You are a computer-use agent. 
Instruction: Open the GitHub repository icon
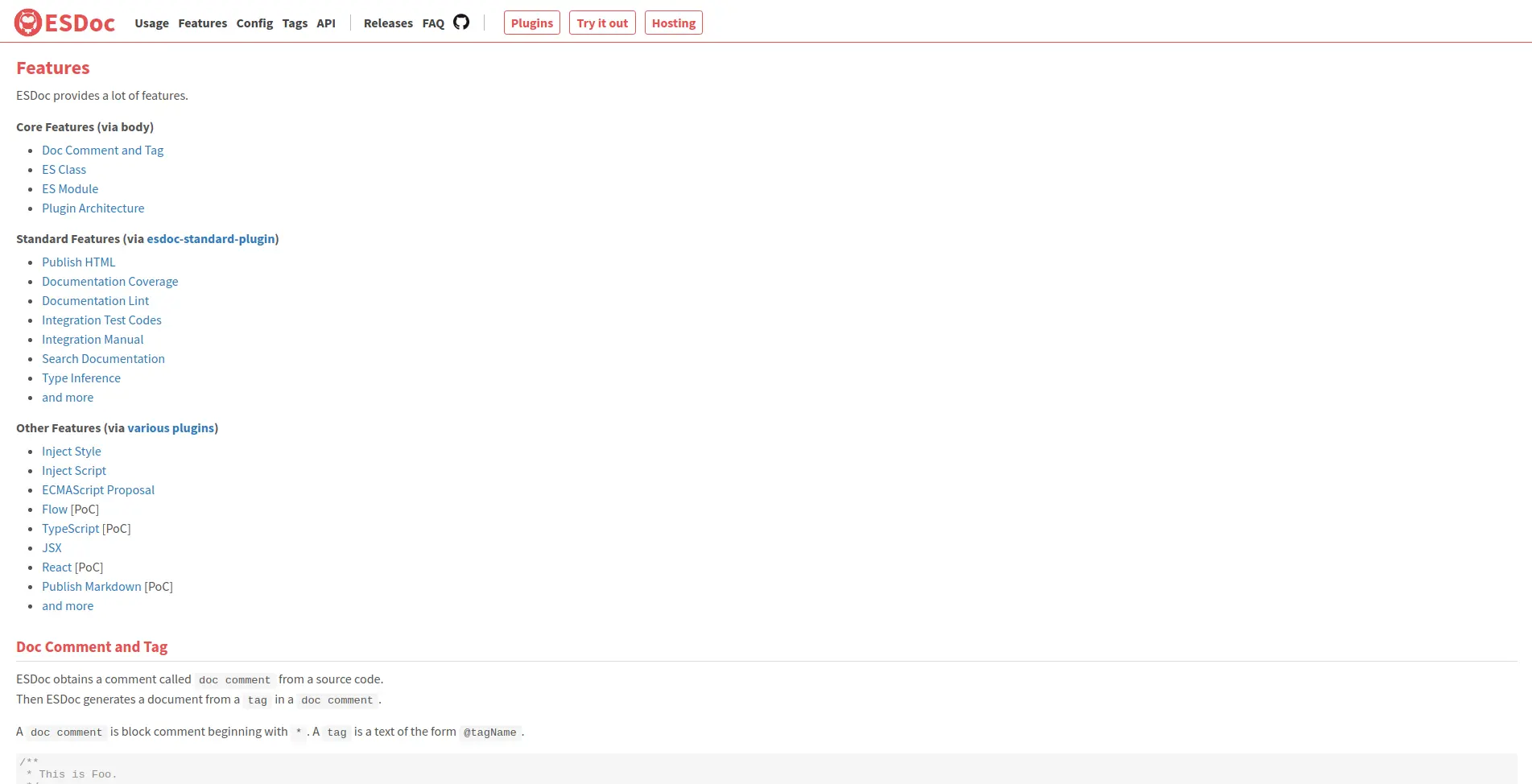pyautogui.click(x=461, y=23)
